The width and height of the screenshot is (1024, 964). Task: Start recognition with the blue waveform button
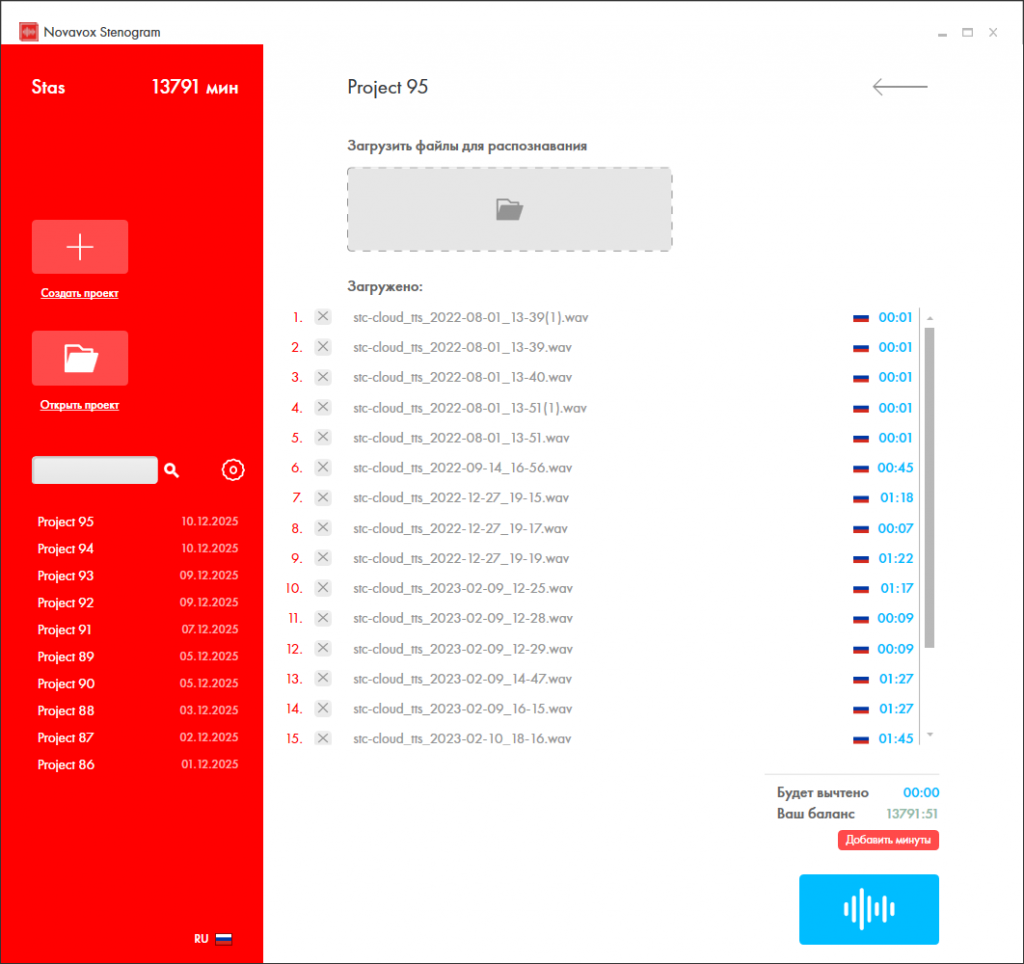coord(868,909)
